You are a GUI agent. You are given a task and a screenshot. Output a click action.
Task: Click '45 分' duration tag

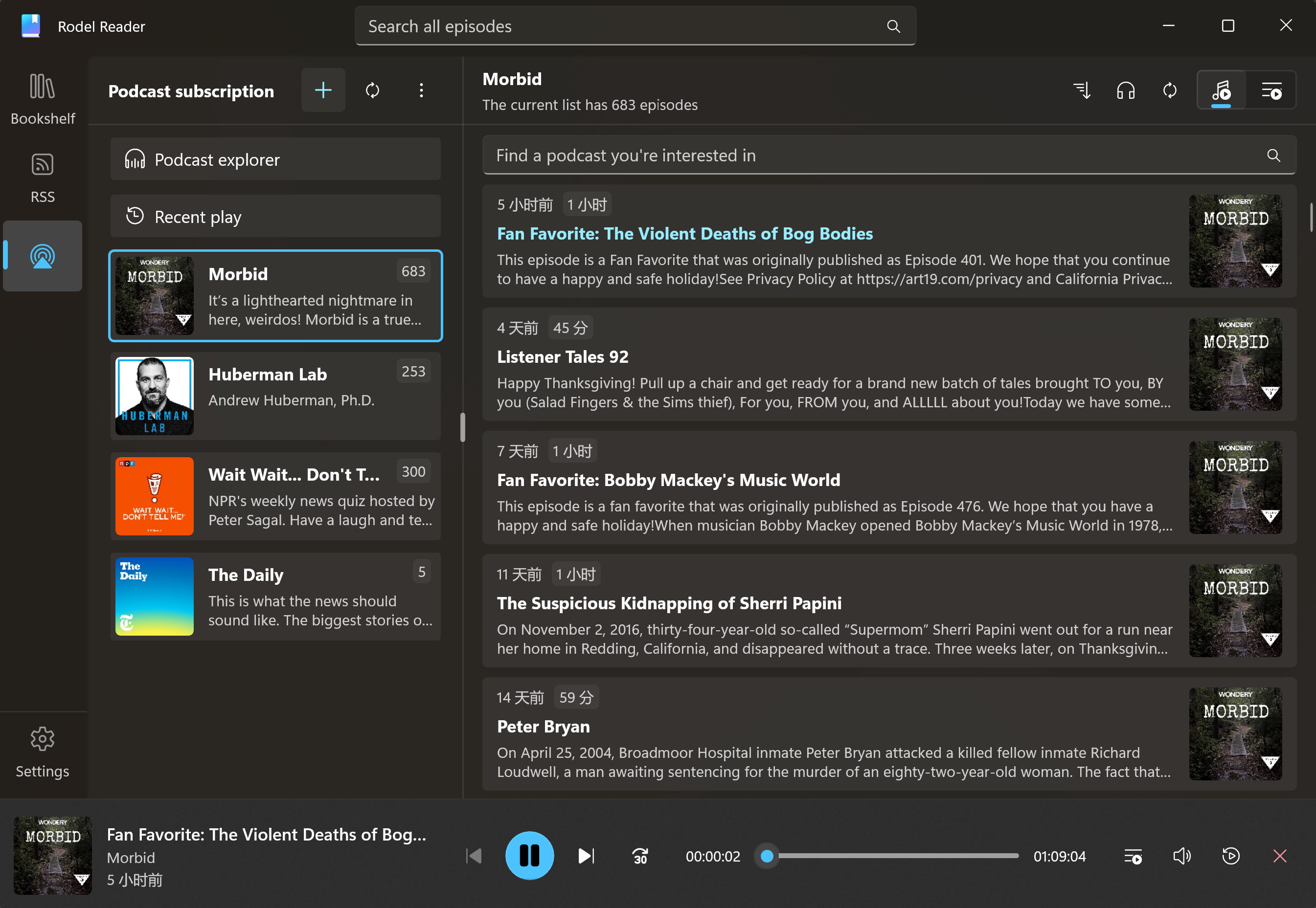point(570,328)
